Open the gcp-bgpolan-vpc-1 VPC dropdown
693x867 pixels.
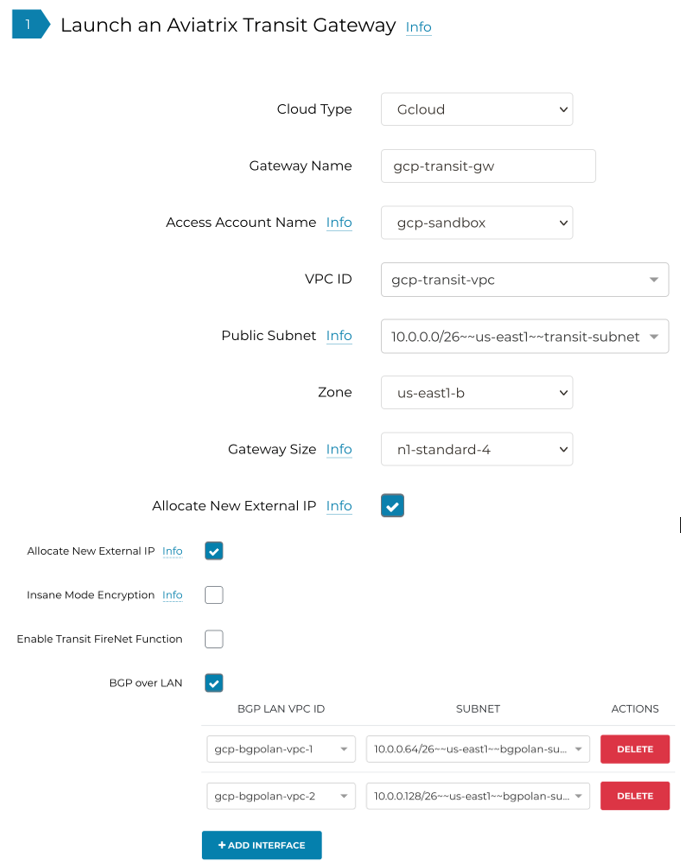(x=280, y=748)
